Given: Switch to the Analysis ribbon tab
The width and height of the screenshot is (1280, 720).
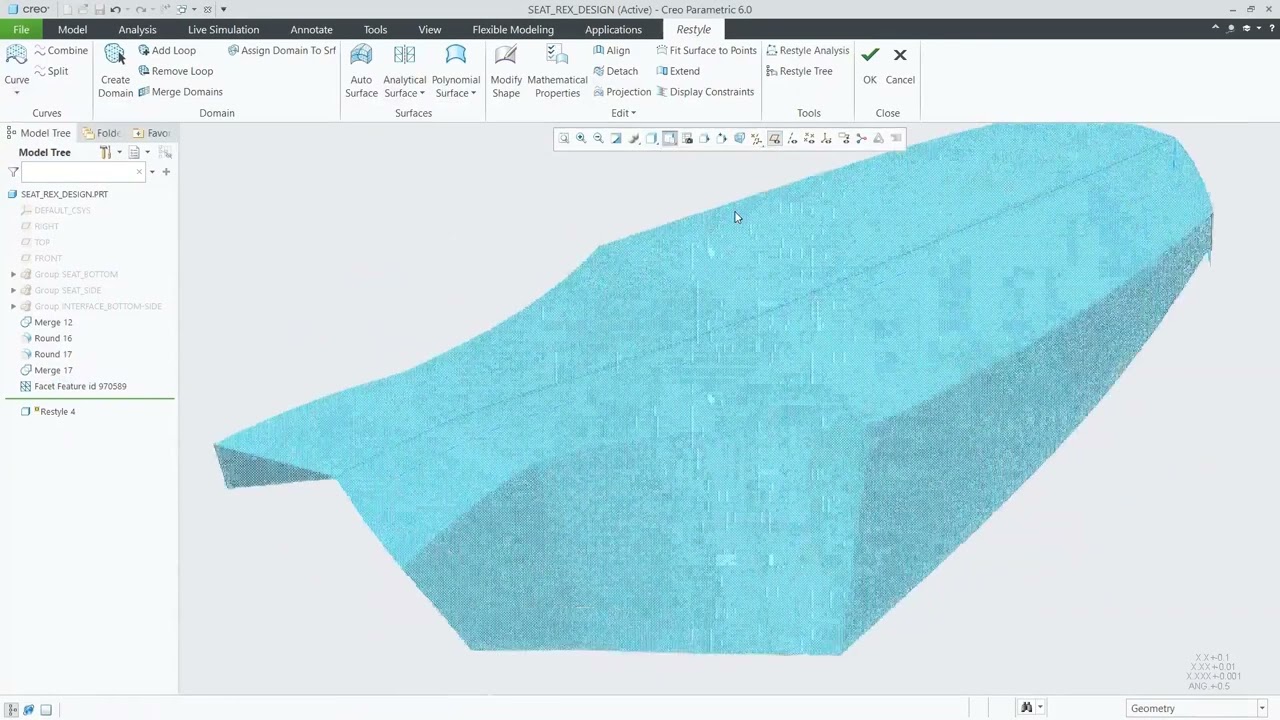Looking at the screenshot, I should point(137,29).
